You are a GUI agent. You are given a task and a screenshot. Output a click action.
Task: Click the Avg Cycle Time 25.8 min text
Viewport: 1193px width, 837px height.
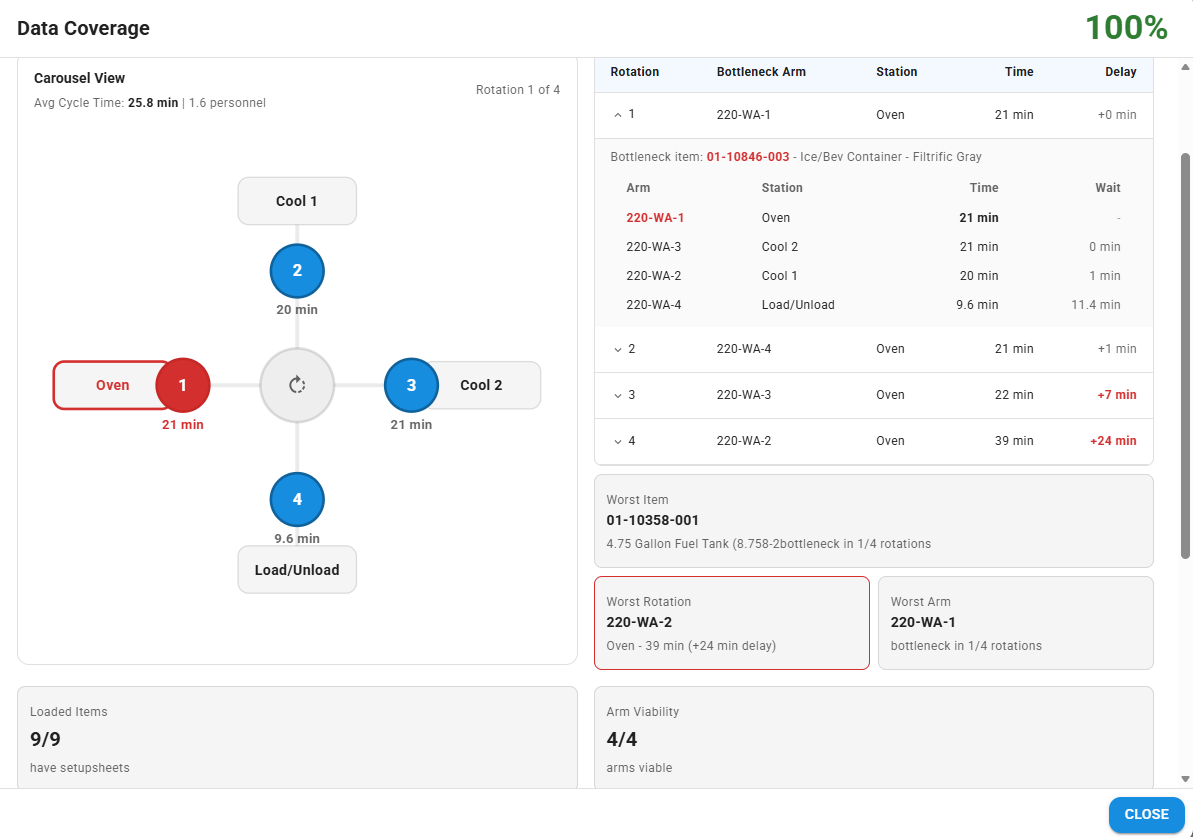click(106, 103)
